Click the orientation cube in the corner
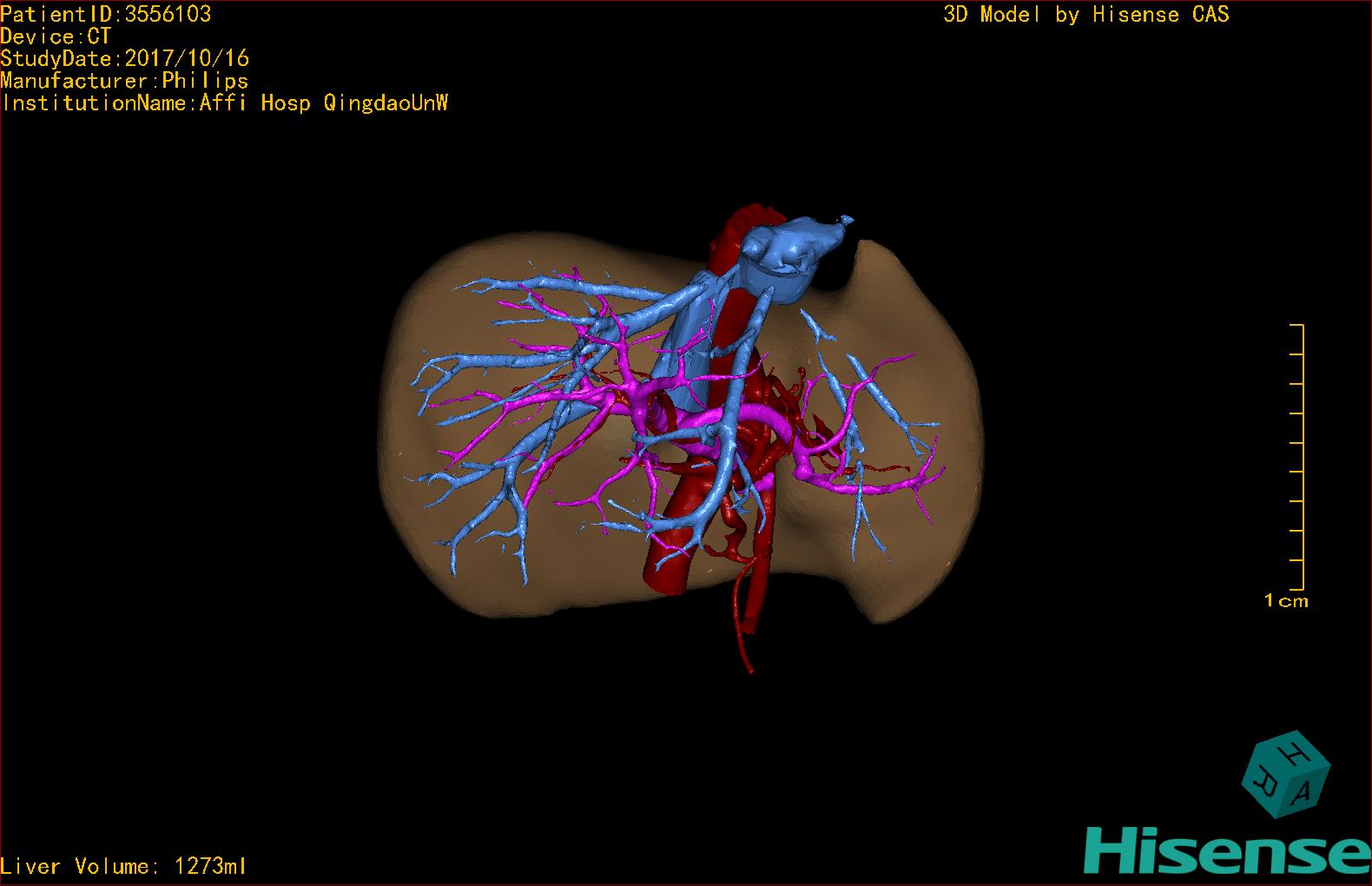The image size is (1372, 886). (1286, 773)
